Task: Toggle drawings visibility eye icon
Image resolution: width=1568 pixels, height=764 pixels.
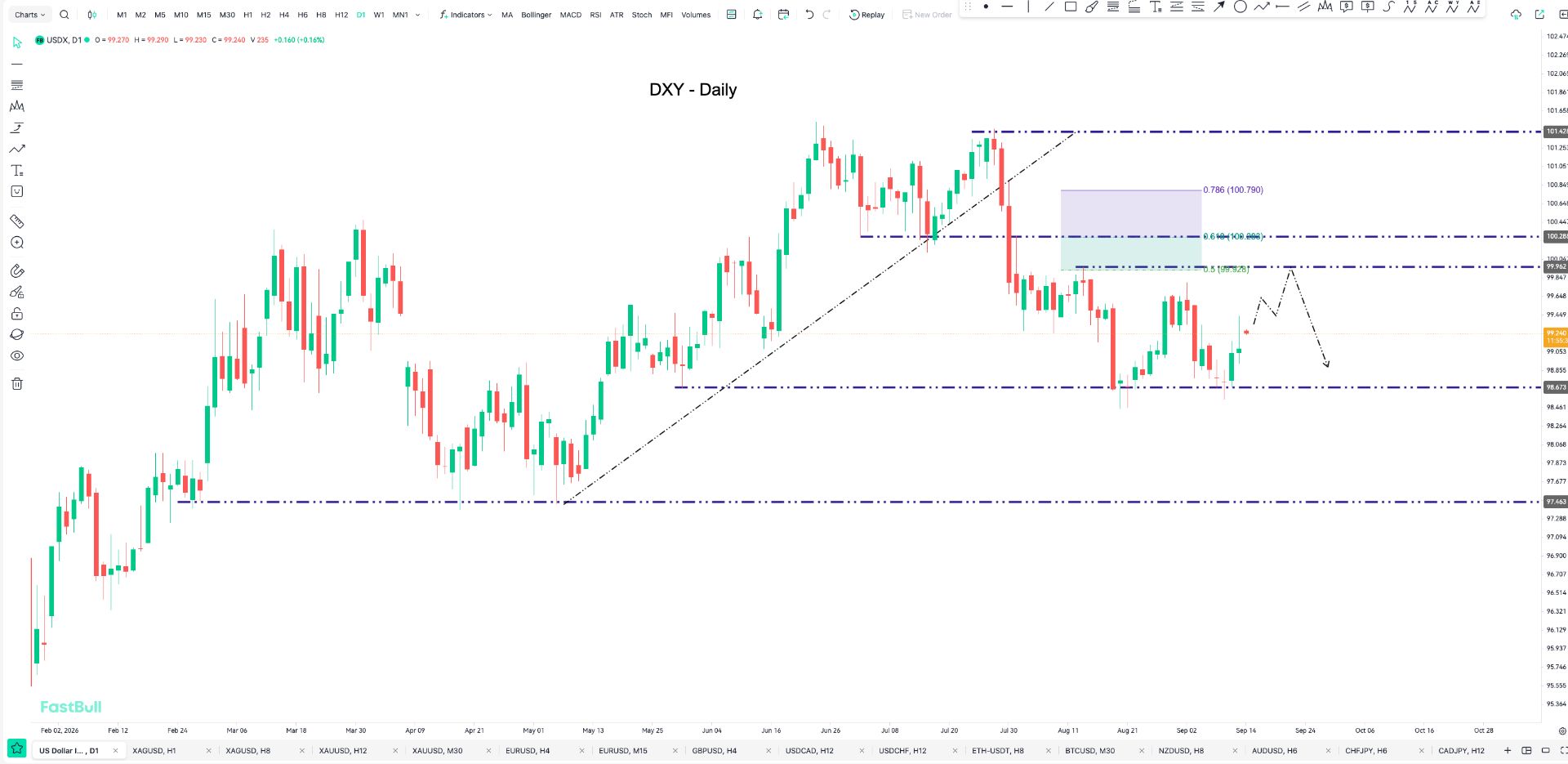Action: (16, 356)
